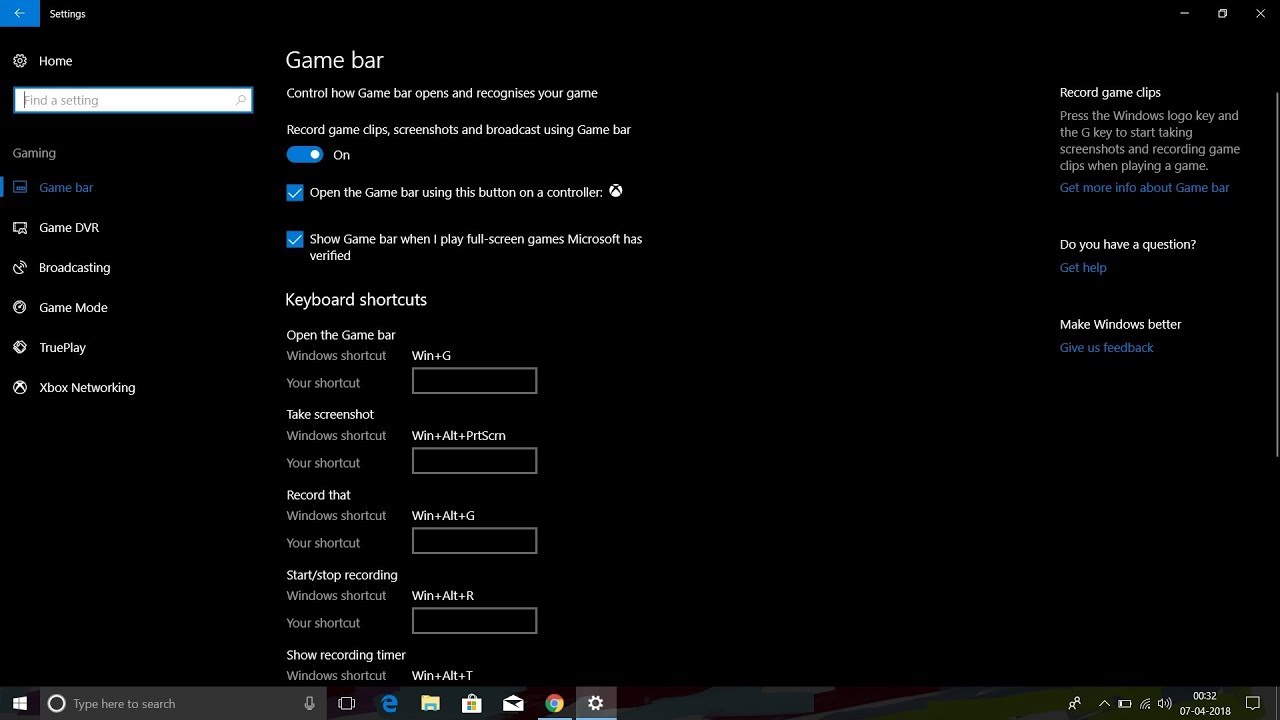Select Game Mode in the sidebar

73,307
